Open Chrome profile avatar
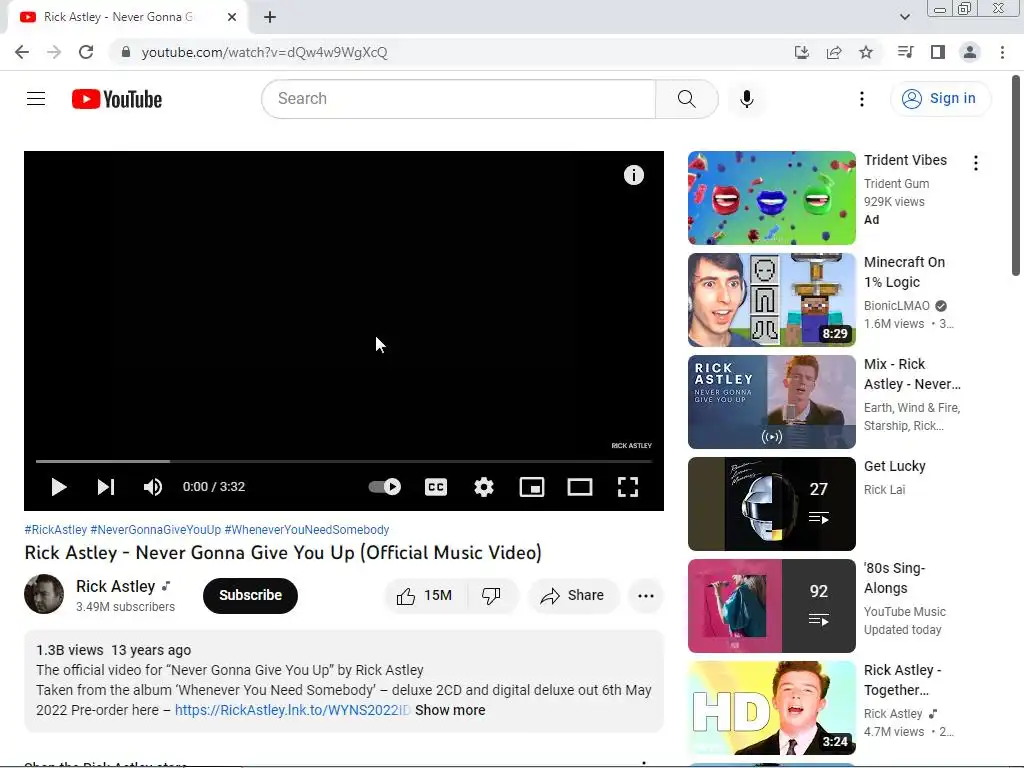 coord(970,52)
